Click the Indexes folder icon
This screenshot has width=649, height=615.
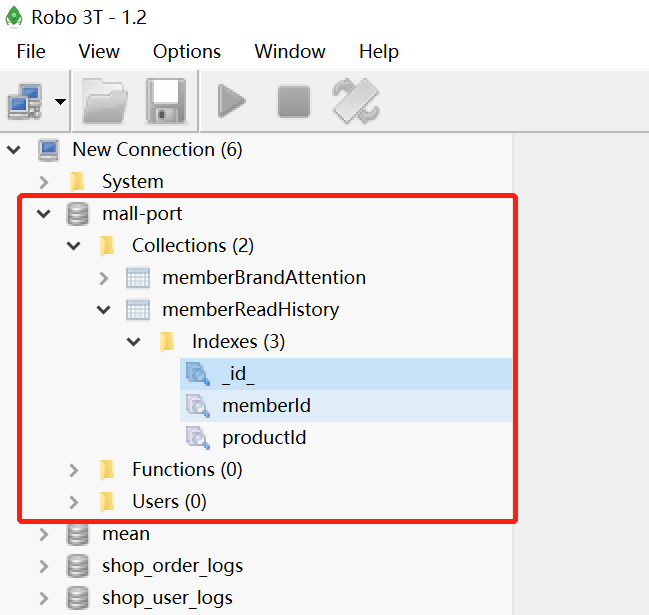coord(167,342)
